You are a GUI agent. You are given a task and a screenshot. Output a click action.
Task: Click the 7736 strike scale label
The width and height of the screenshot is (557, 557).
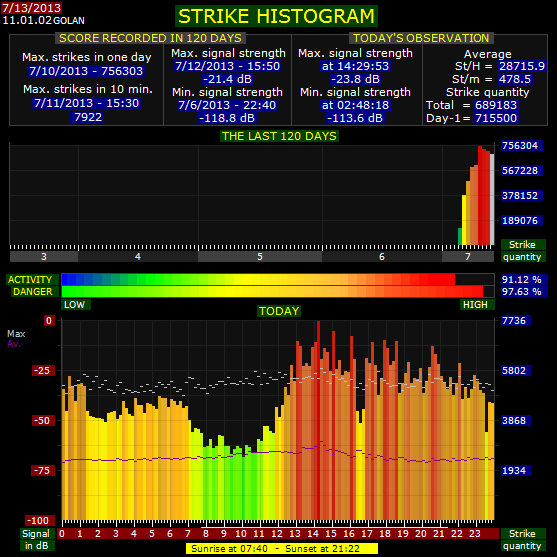click(515, 320)
